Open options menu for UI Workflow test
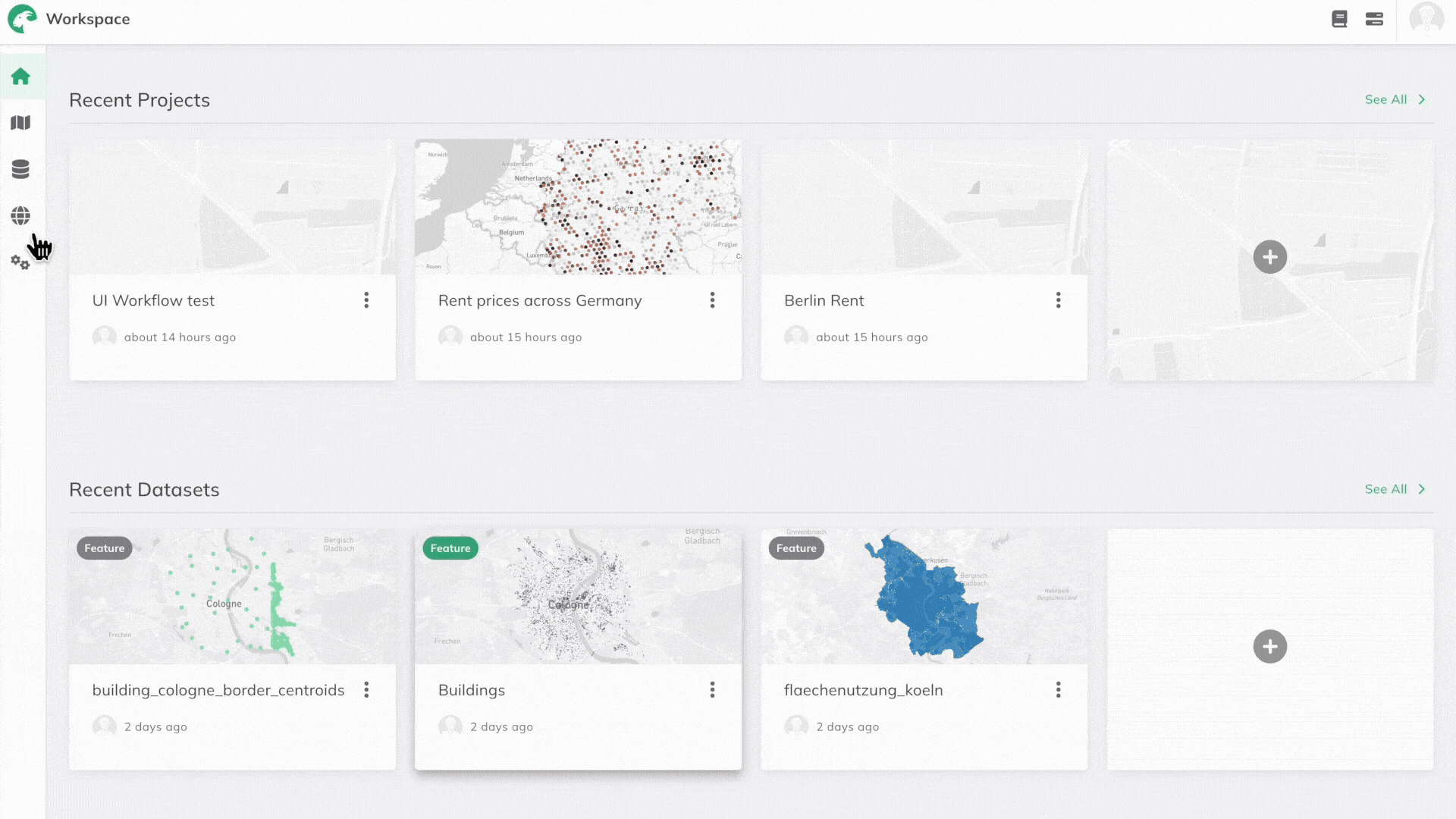Image resolution: width=1456 pixels, height=819 pixels. tap(366, 300)
